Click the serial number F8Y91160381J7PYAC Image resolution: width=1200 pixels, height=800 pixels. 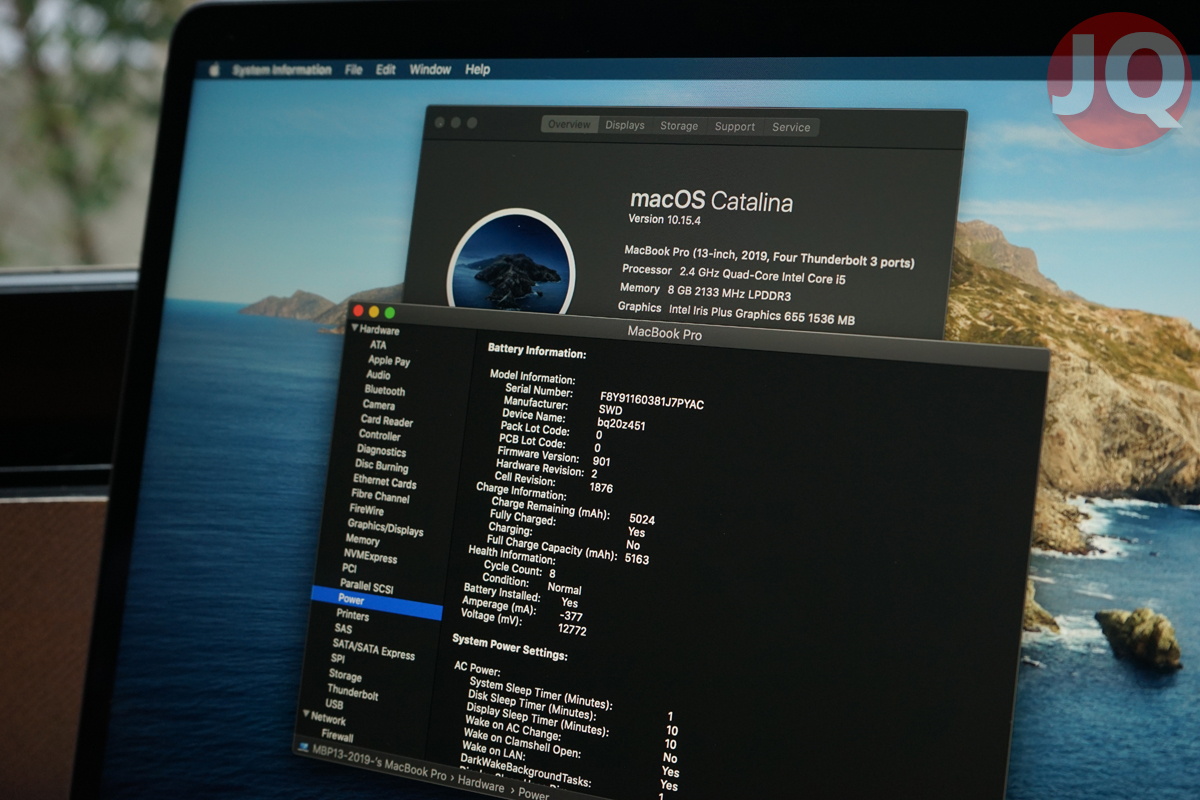pos(652,400)
